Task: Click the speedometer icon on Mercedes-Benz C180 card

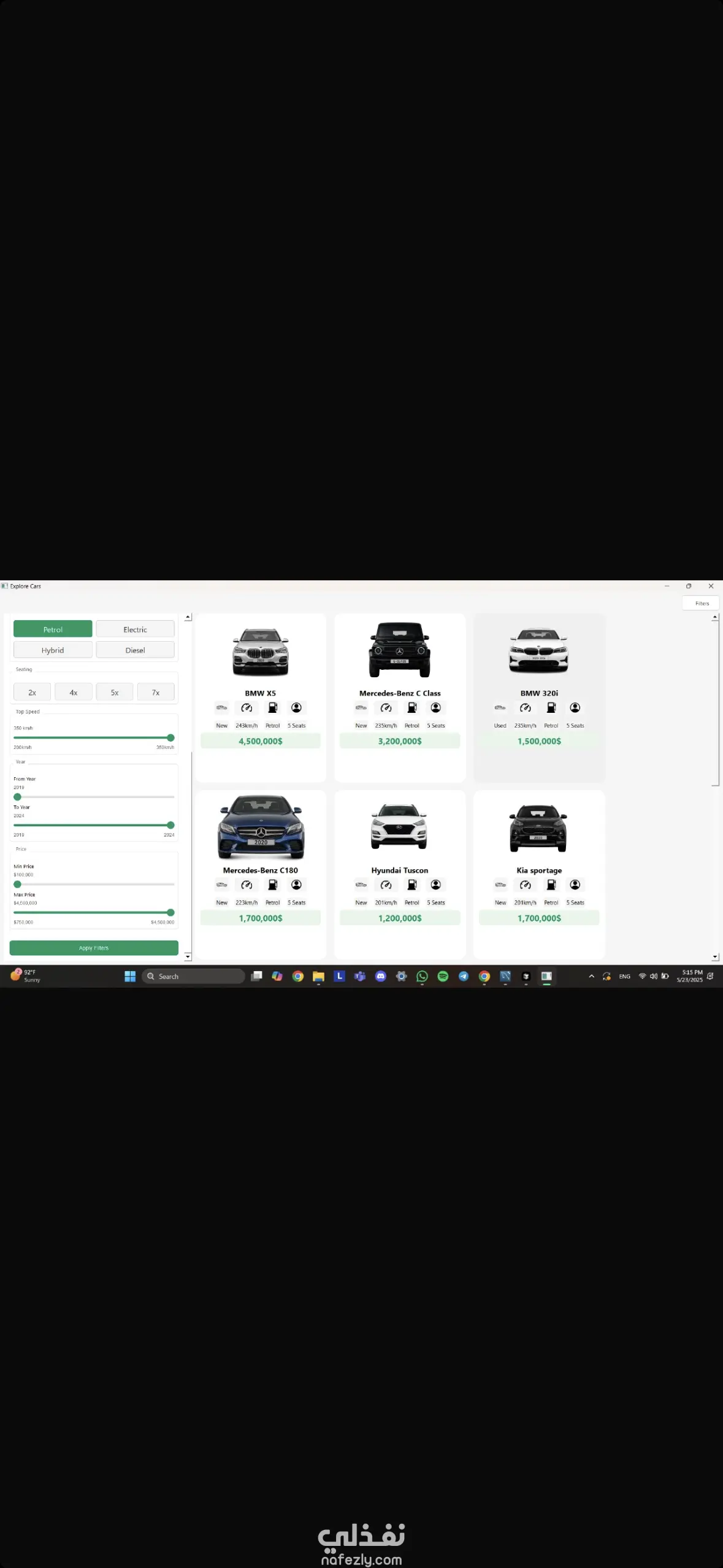Action: 247,885
